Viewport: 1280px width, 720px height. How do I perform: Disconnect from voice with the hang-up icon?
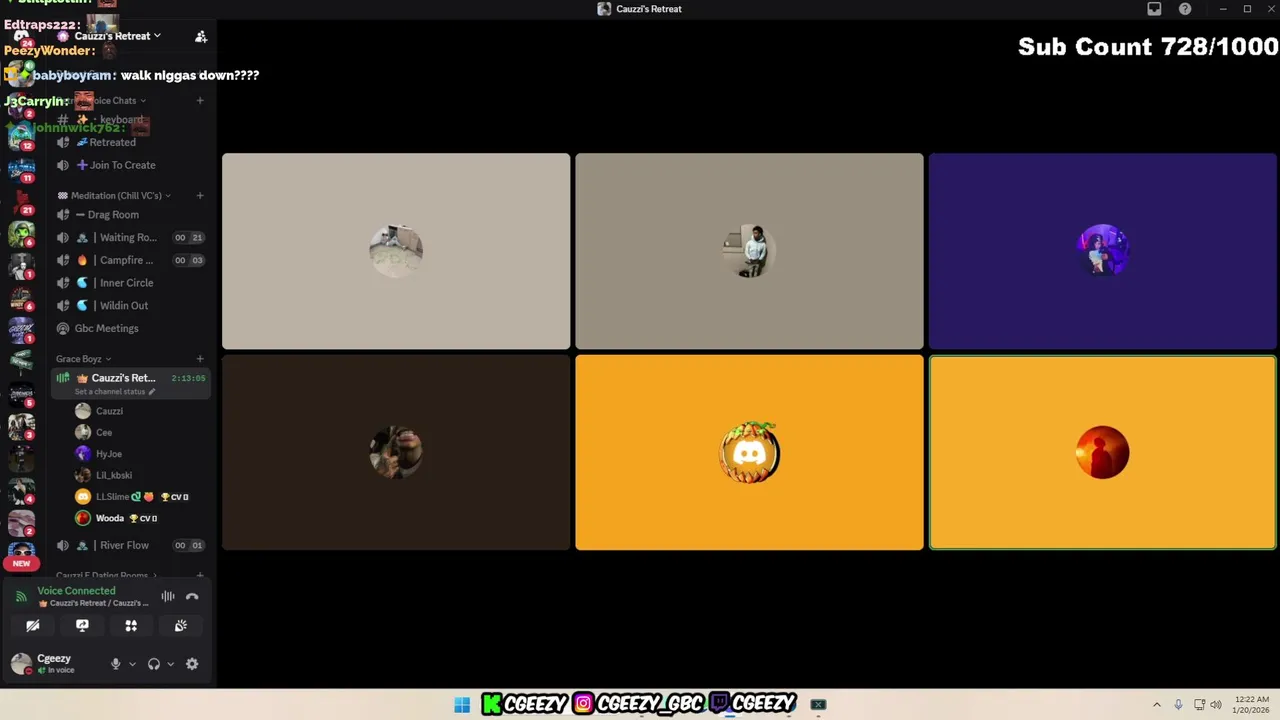[192, 597]
